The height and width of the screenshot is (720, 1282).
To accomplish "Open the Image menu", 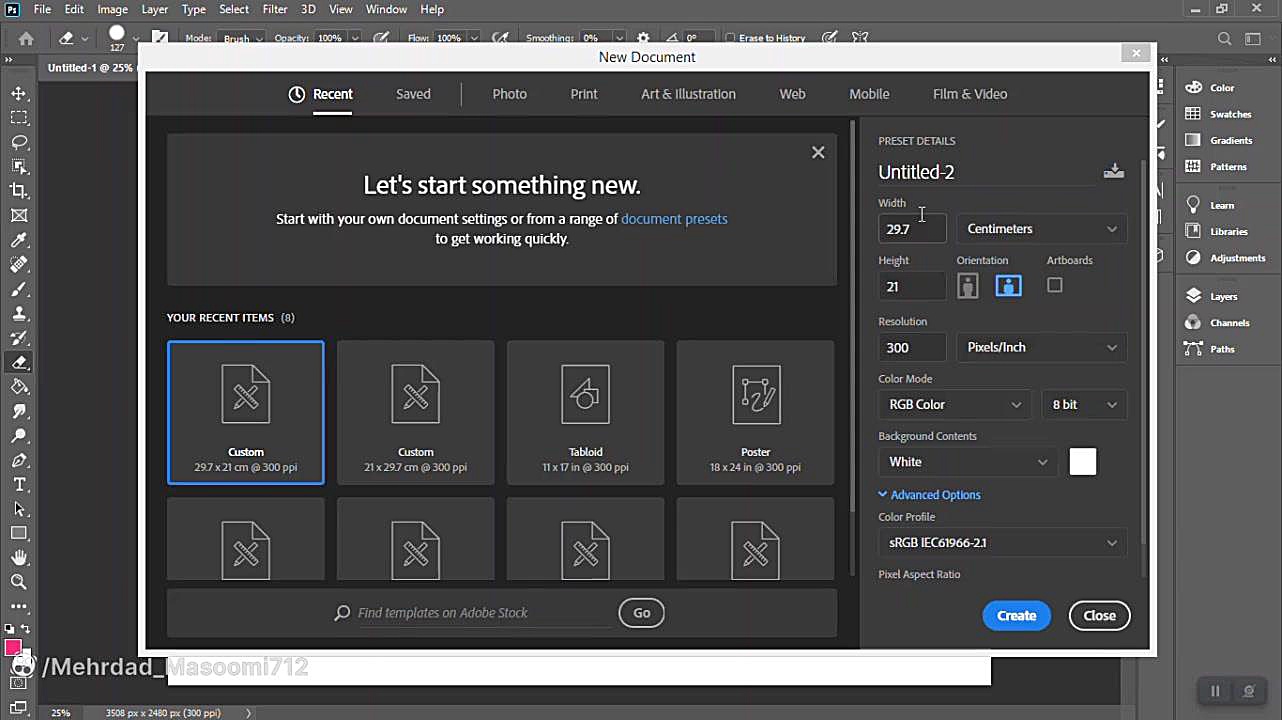I will (112, 9).
